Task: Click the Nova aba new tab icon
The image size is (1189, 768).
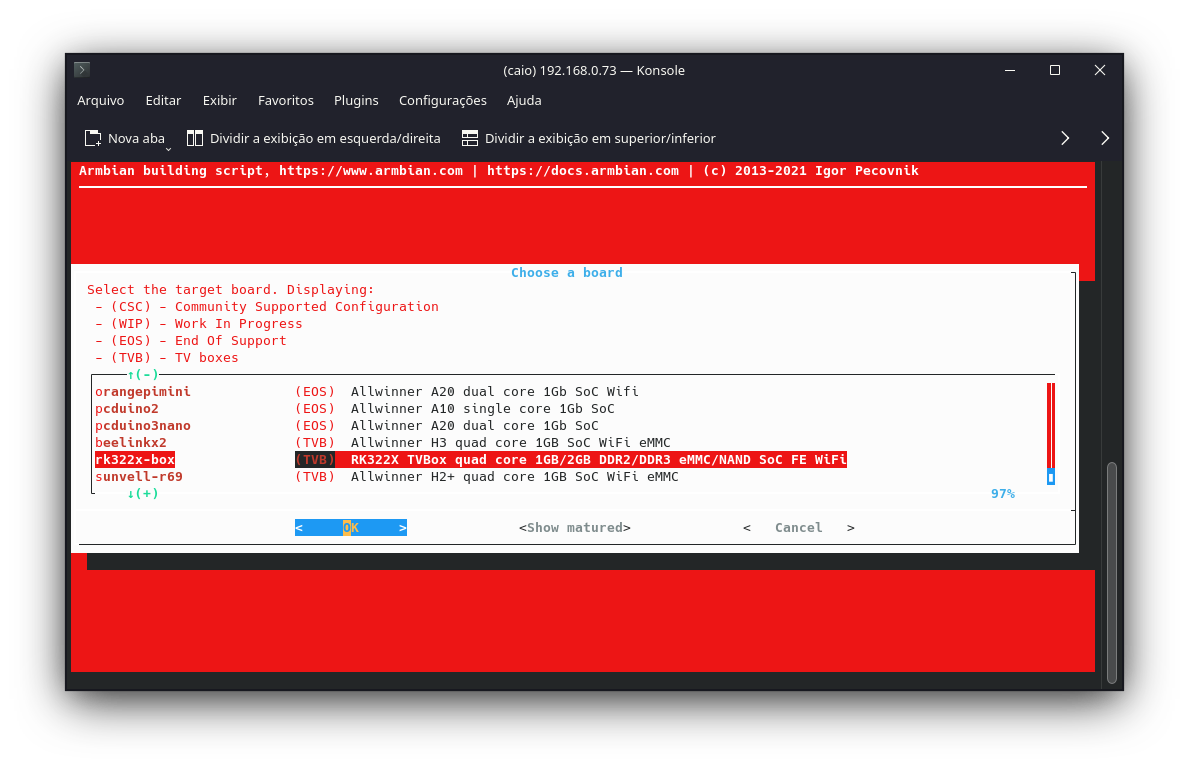Action: 93,138
